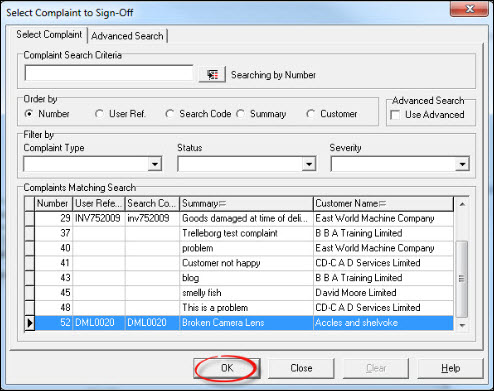
Task: Open the Severity filter dropdown
Action: 462,164
